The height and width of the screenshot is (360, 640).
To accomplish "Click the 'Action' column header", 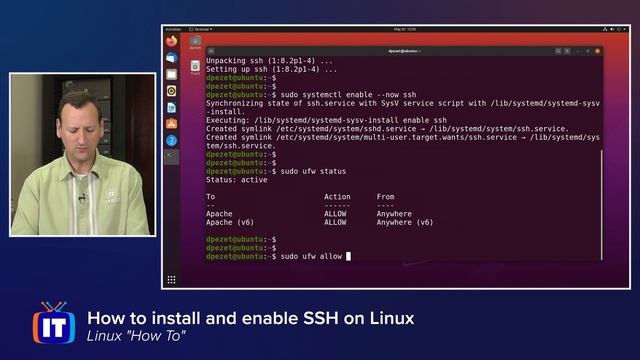I will 337,197.
